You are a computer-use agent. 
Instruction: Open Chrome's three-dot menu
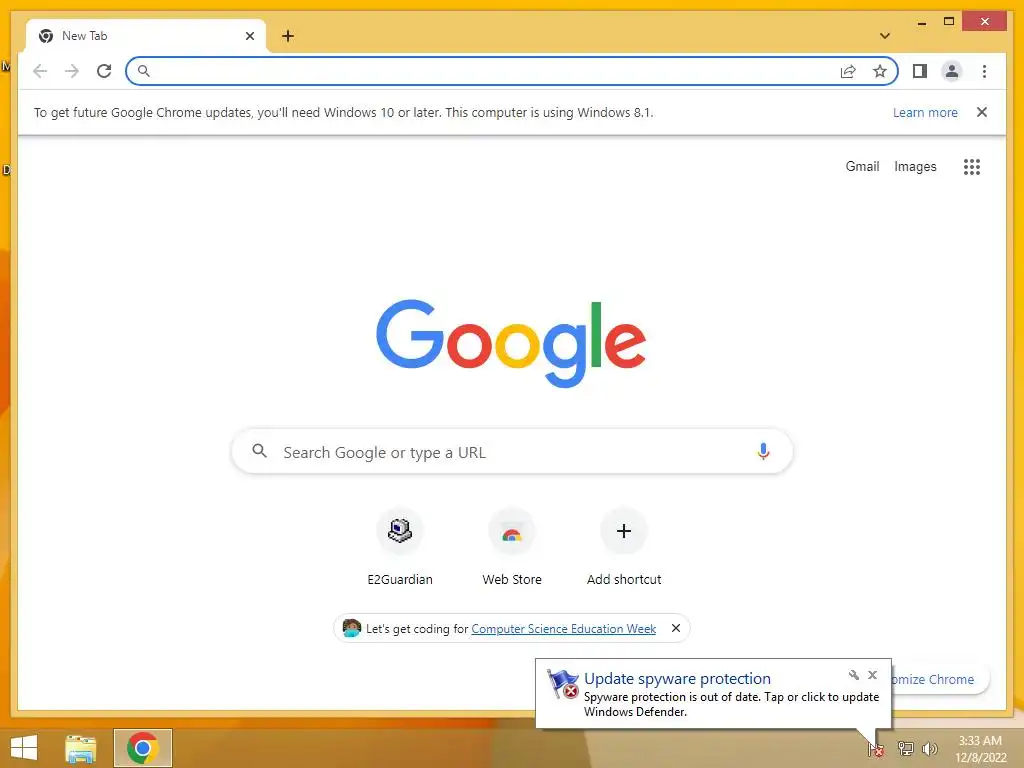click(x=984, y=71)
